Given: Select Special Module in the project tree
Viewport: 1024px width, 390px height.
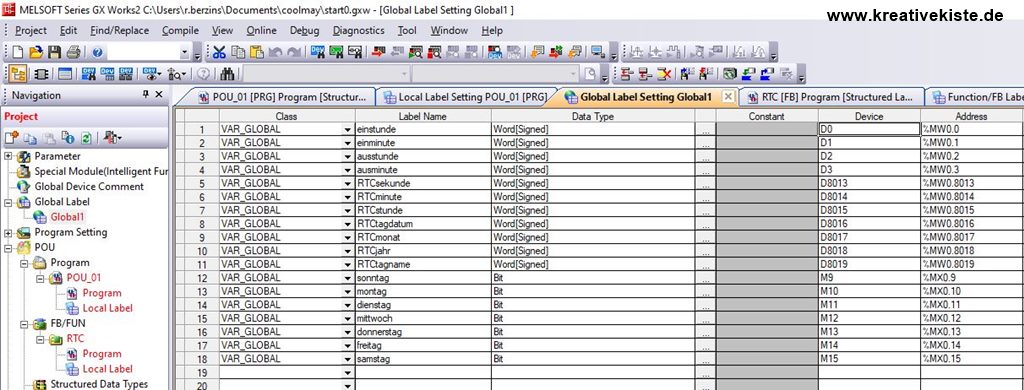Looking at the screenshot, I should pos(101,172).
